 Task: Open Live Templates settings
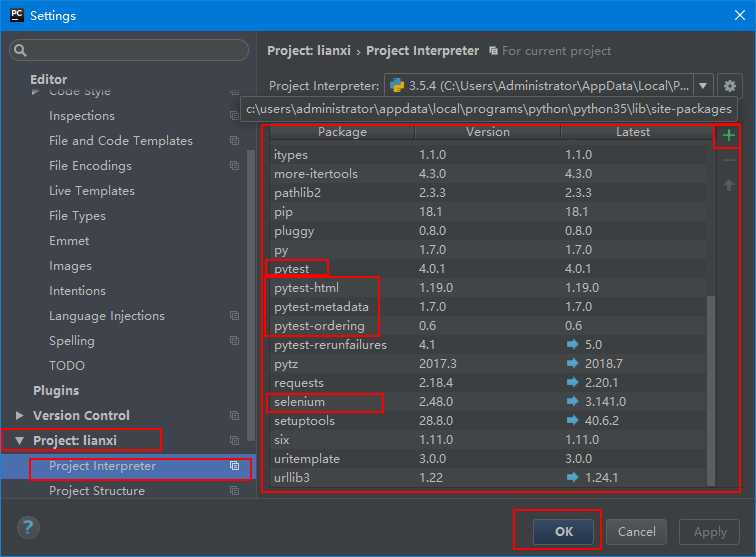(92, 190)
